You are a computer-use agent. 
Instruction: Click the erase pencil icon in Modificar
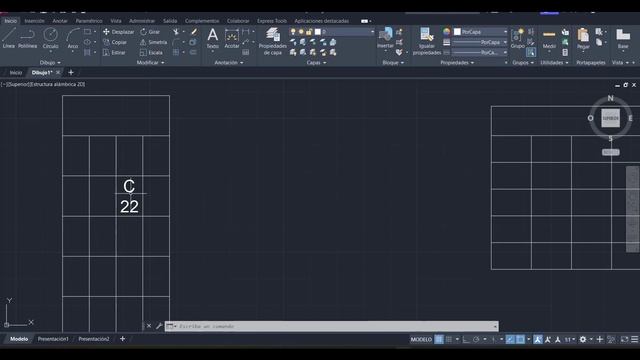pos(193,32)
